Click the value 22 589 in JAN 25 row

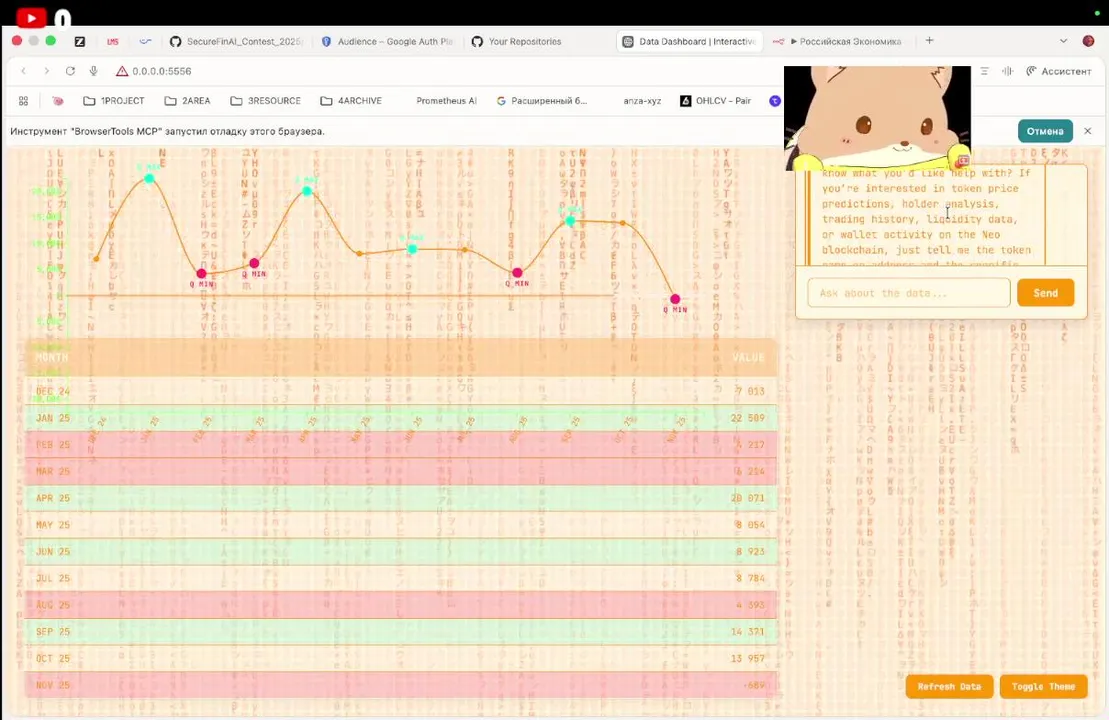748,418
